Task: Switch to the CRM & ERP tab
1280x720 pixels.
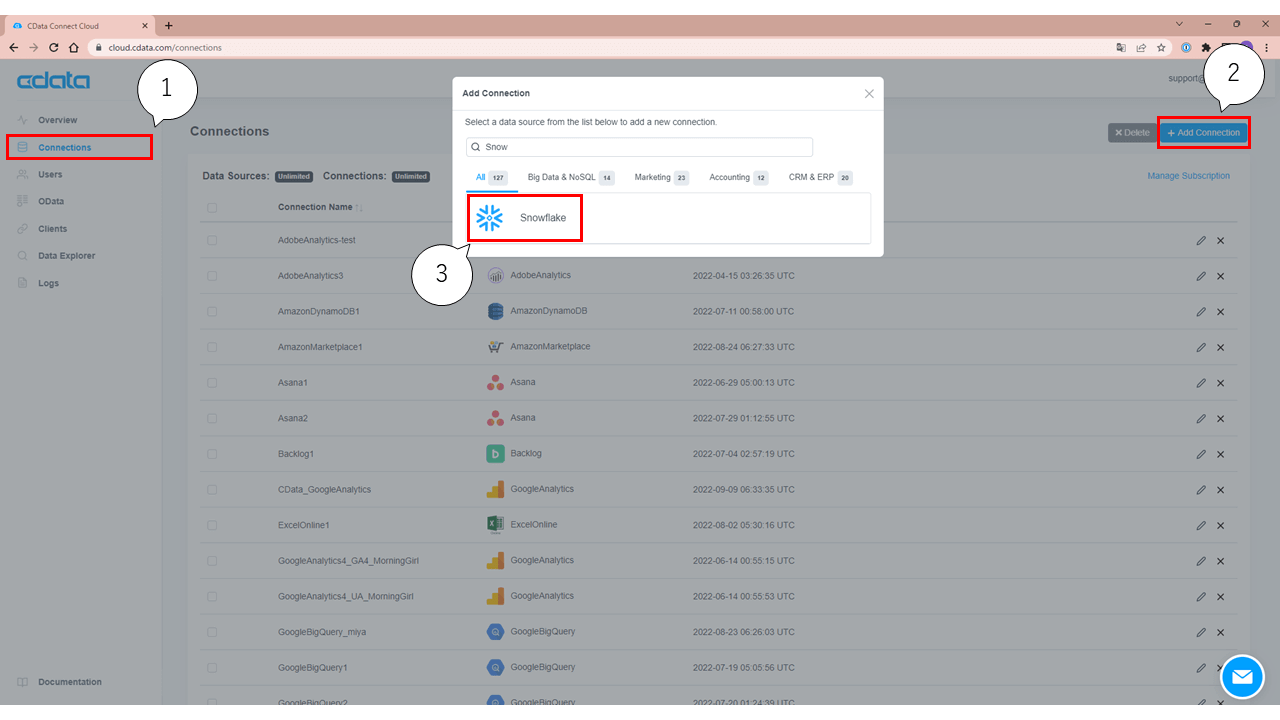Action: point(820,177)
